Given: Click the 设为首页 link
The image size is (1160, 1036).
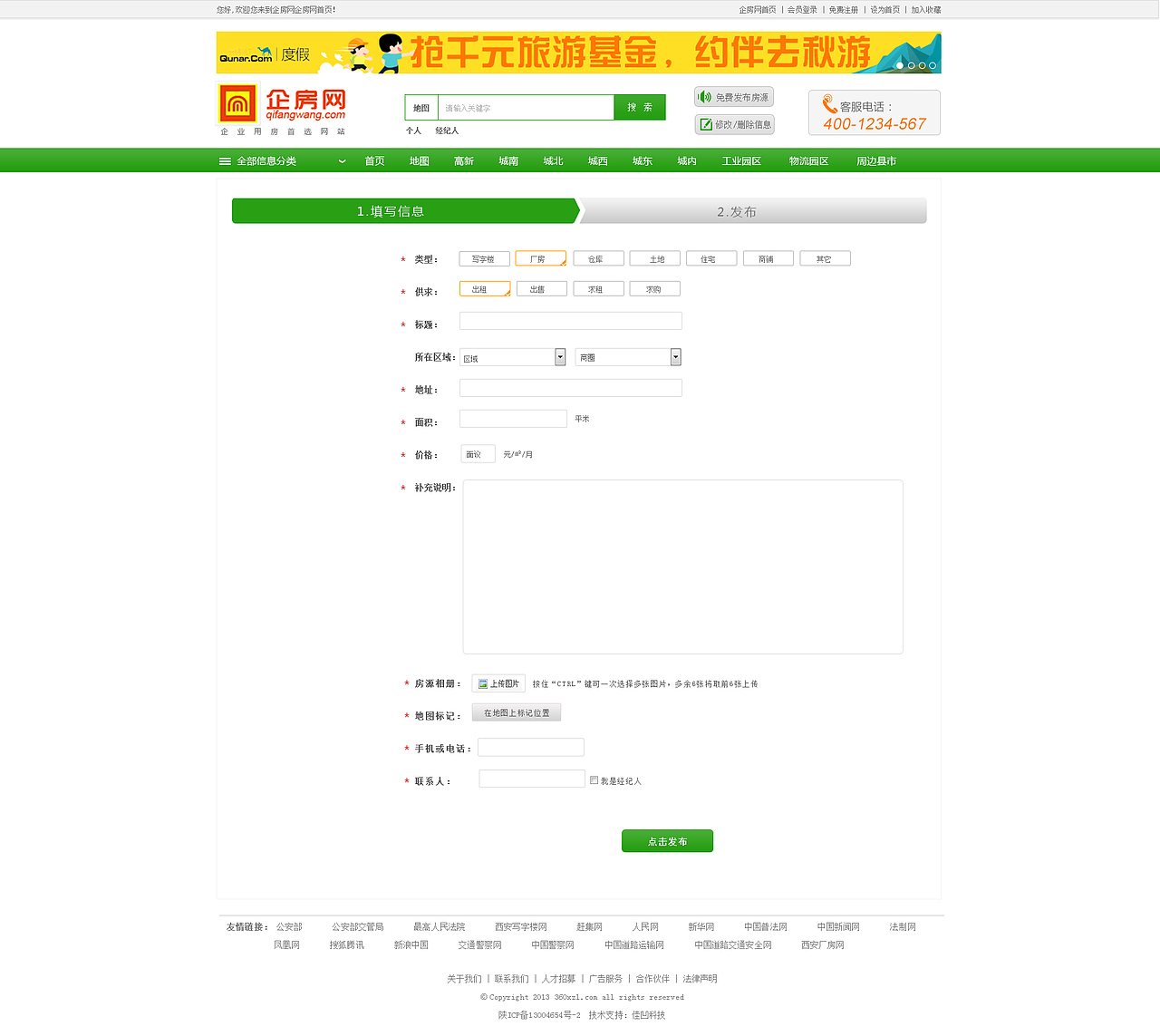Looking at the screenshot, I should (885, 10).
